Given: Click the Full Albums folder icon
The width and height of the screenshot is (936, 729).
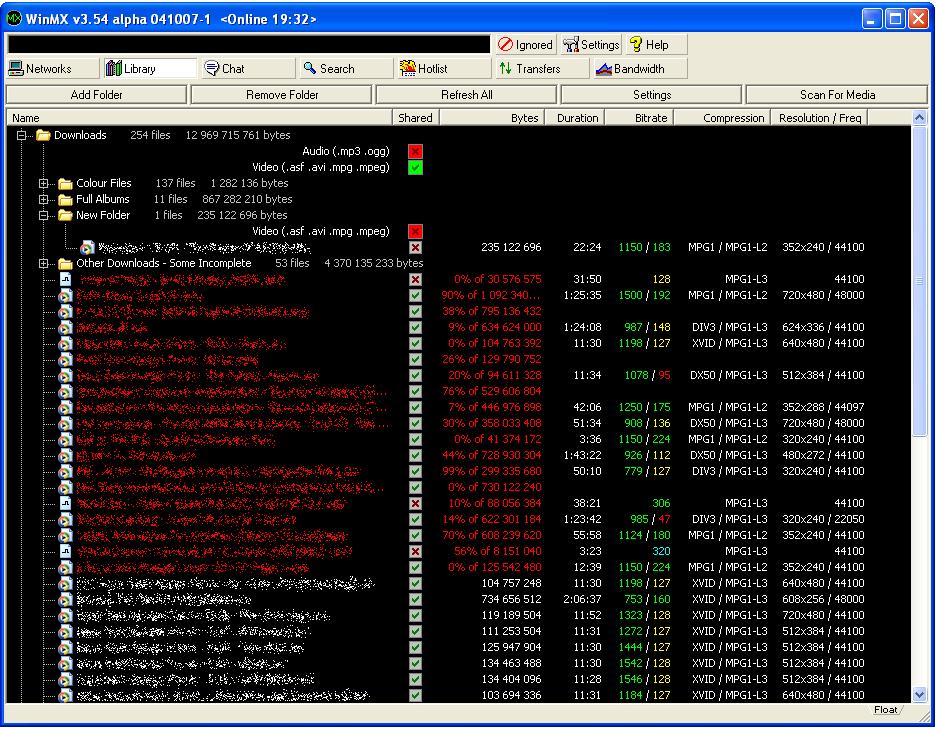Looking at the screenshot, I should (65, 199).
